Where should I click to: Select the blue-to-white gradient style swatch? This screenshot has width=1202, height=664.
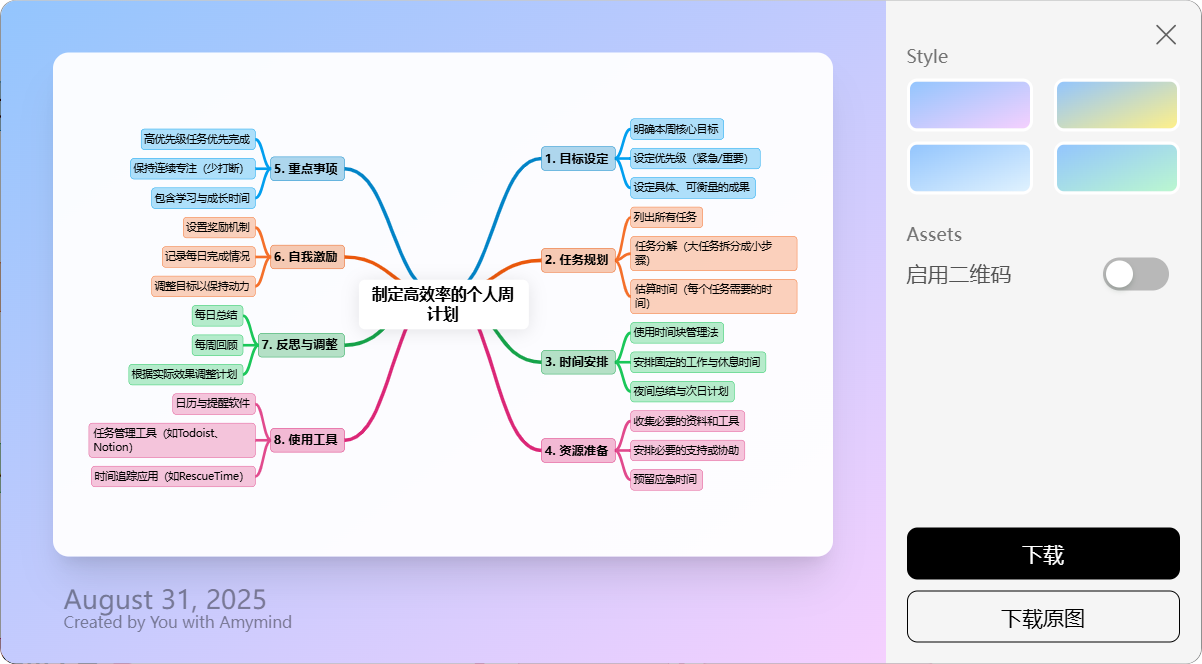(x=970, y=168)
